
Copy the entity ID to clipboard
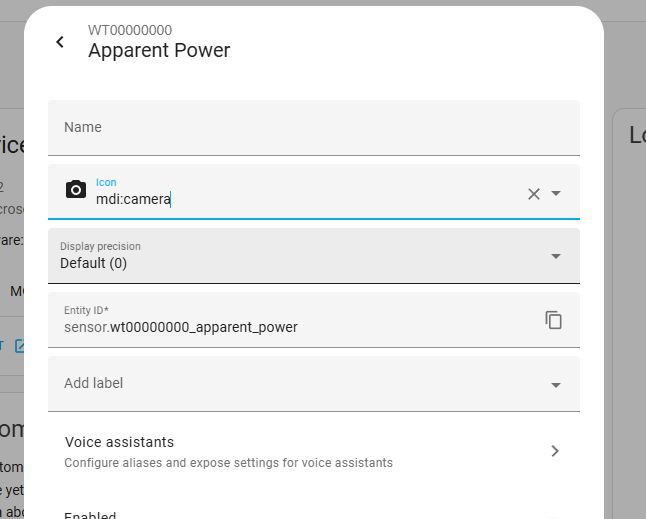click(554, 320)
